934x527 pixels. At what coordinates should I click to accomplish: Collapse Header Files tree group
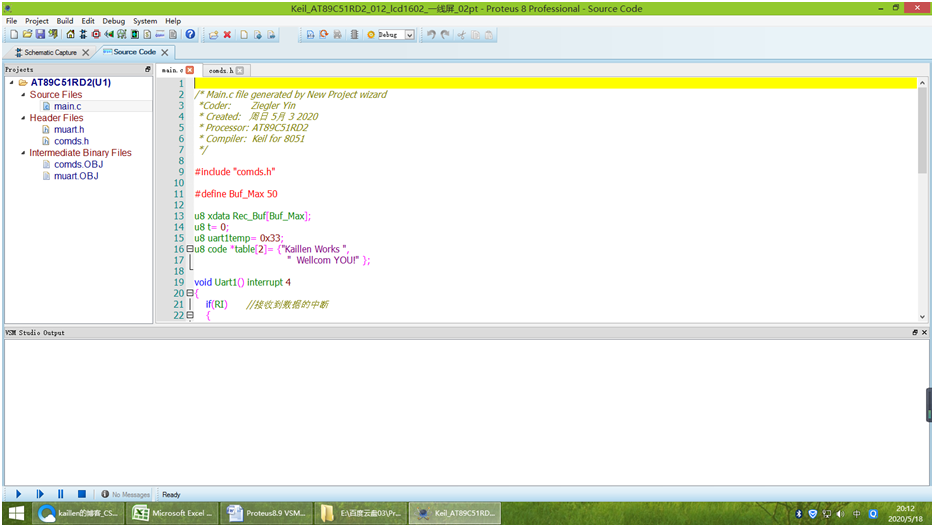click(23, 118)
